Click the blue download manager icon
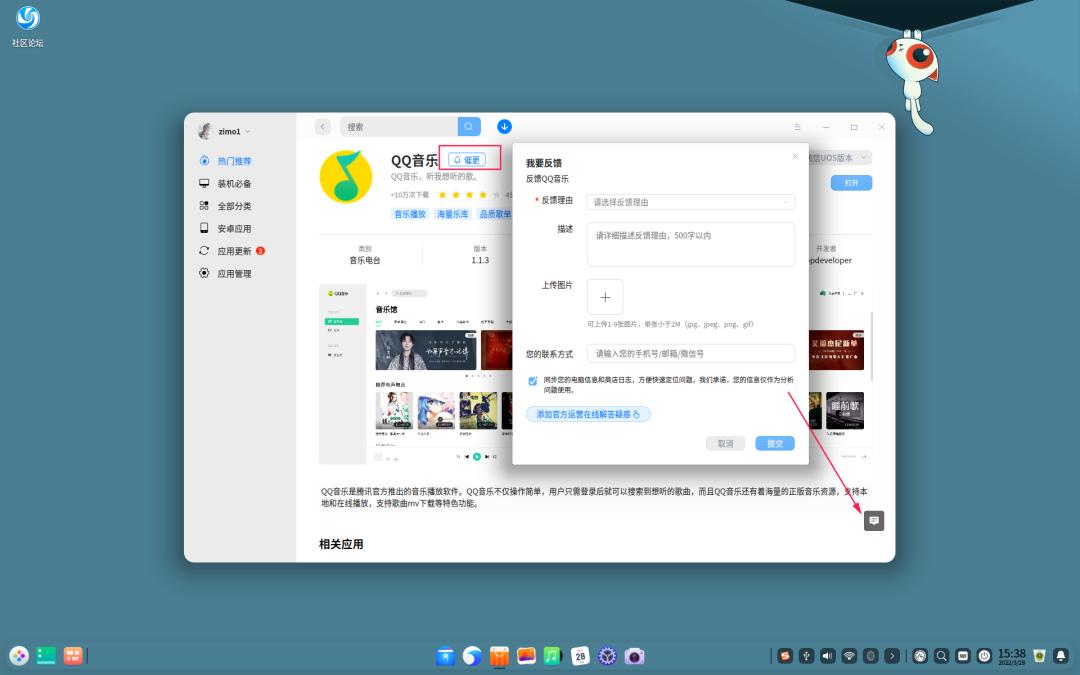The image size is (1080, 675). pyautogui.click(x=504, y=126)
